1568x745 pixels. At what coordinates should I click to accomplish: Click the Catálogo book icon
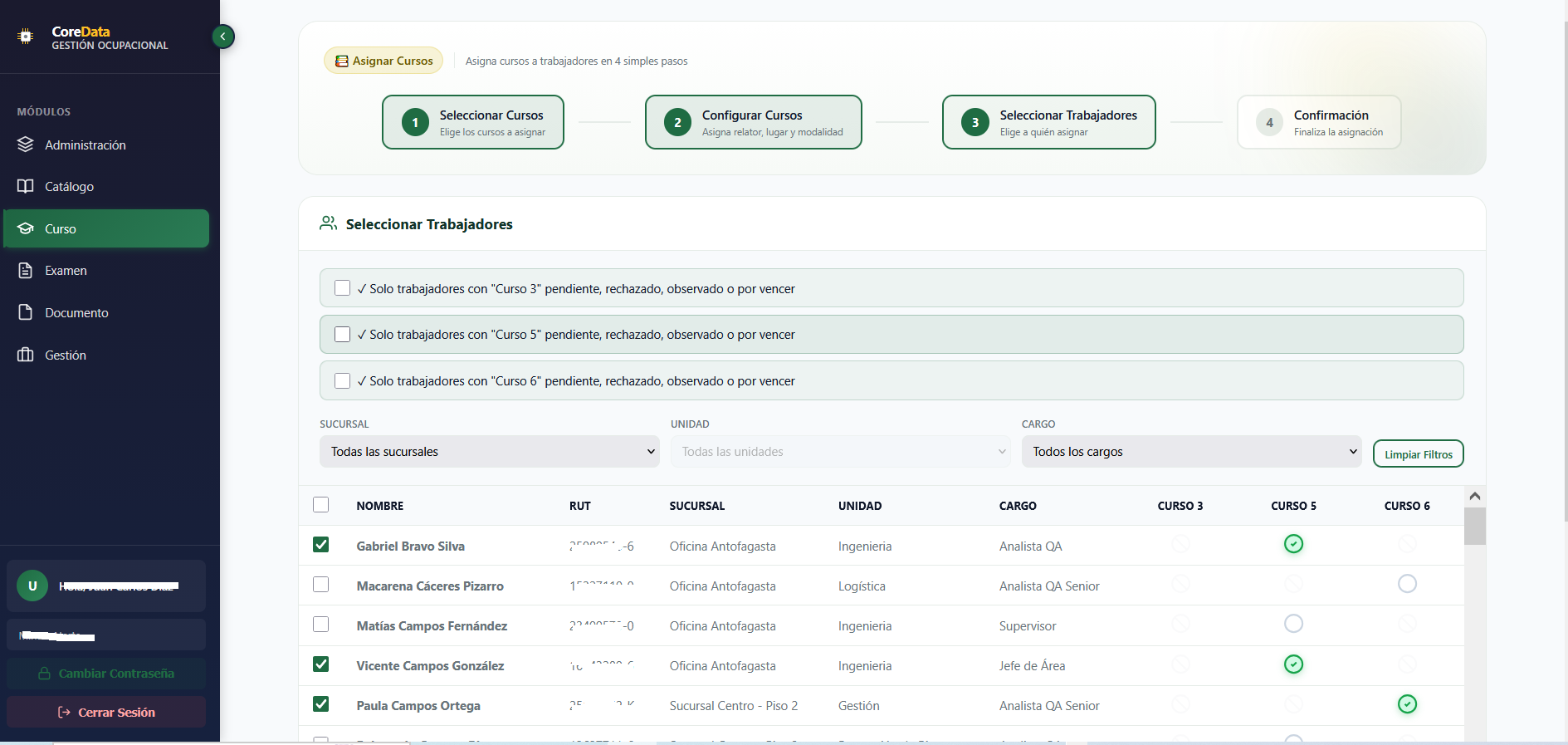coord(26,186)
